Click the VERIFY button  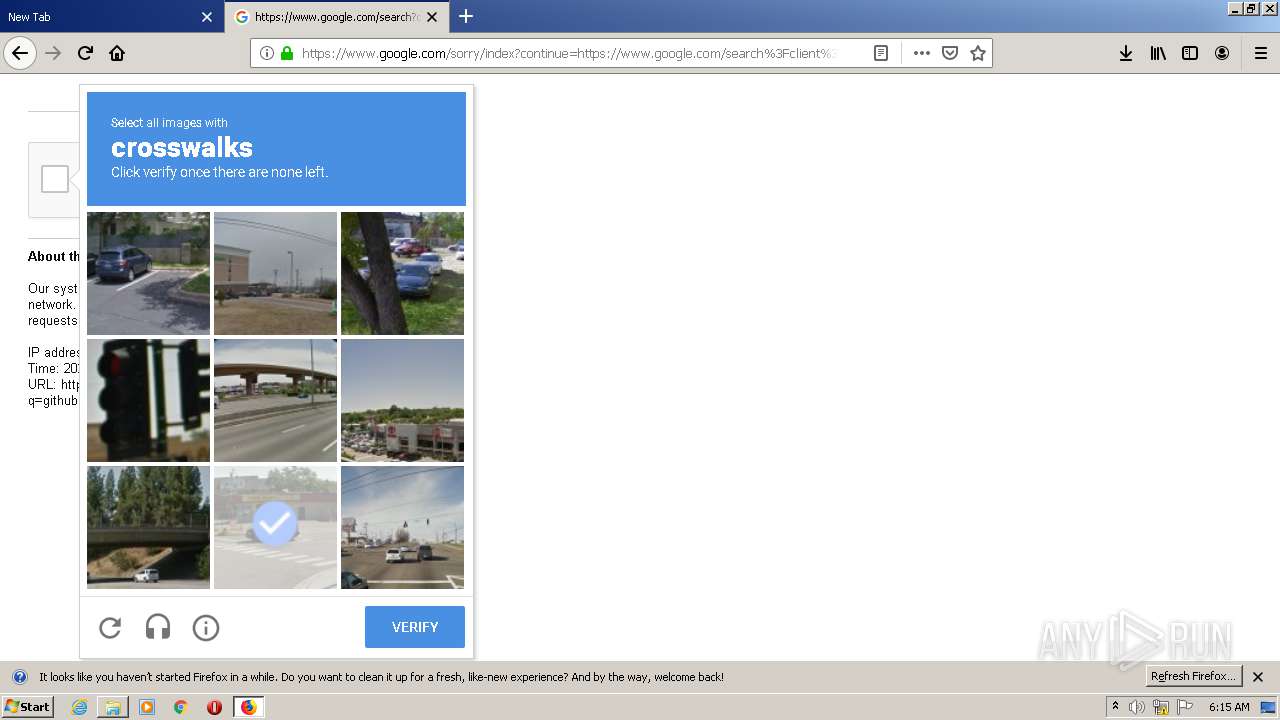point(415,627)
